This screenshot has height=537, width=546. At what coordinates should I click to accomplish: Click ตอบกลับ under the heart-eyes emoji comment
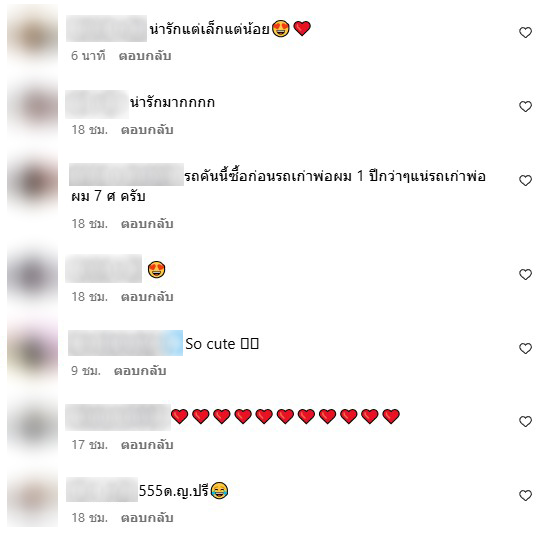click(x=147, y=297)
